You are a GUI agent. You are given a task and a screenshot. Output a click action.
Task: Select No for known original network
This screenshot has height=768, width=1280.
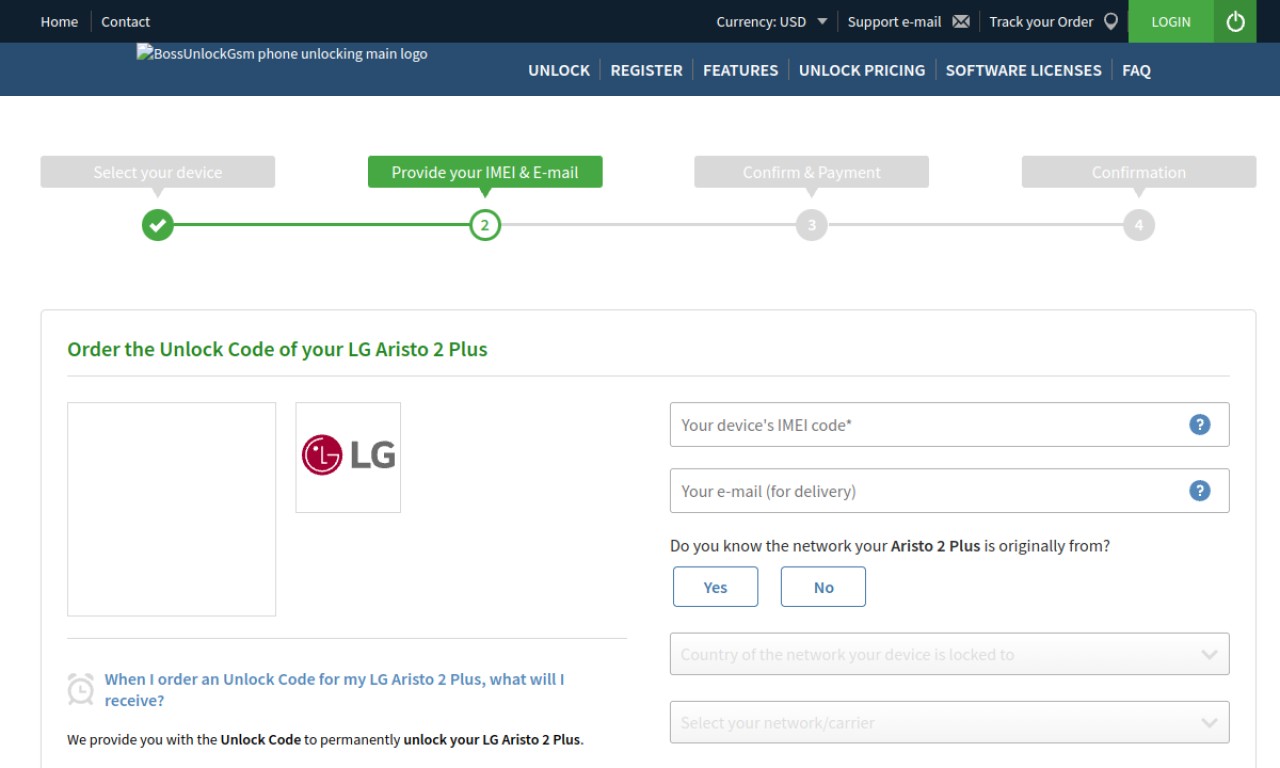823,587
